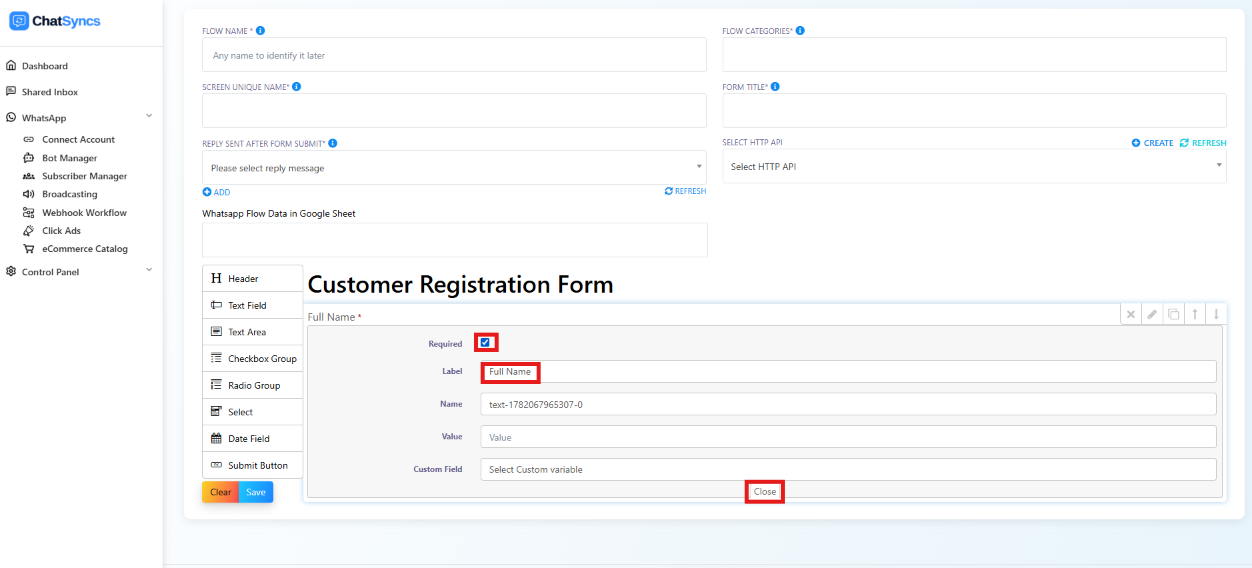
Task: Expand the Control Panel menu chevron
Action: click(x=149, y=270)
